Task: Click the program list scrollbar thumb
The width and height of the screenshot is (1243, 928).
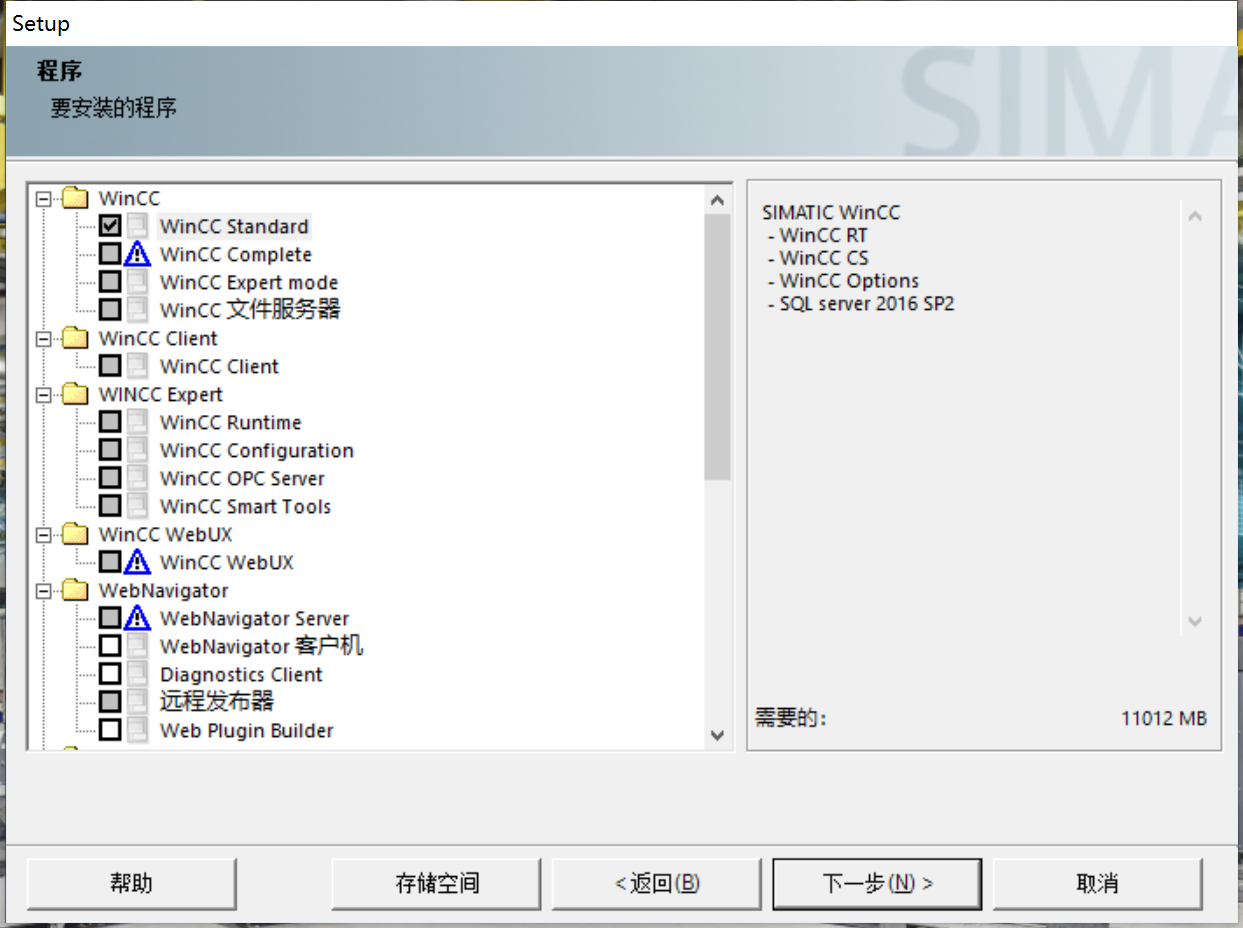Action: (x=717, y=347)
